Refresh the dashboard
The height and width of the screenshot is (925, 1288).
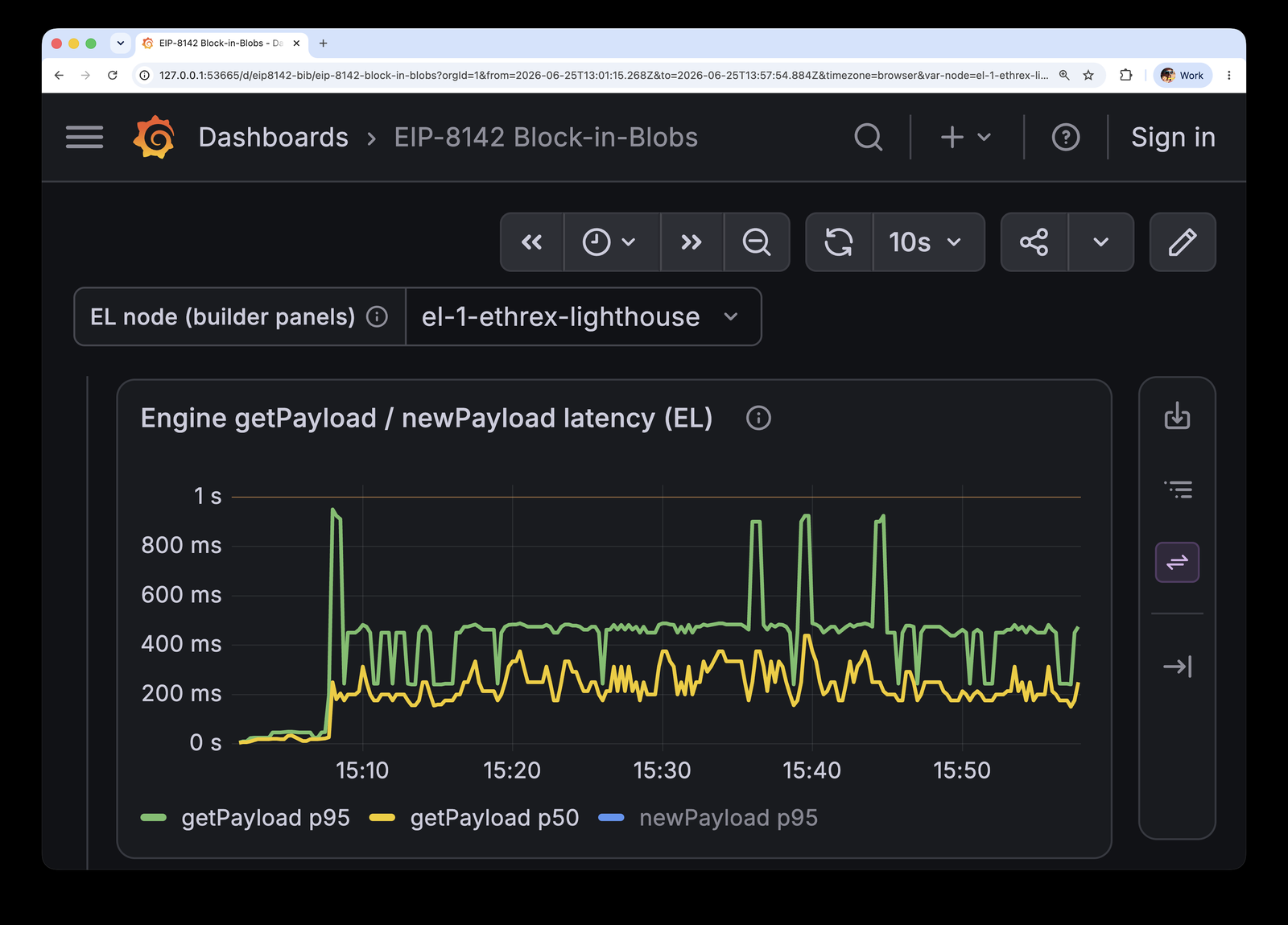[x=839, y=242]
